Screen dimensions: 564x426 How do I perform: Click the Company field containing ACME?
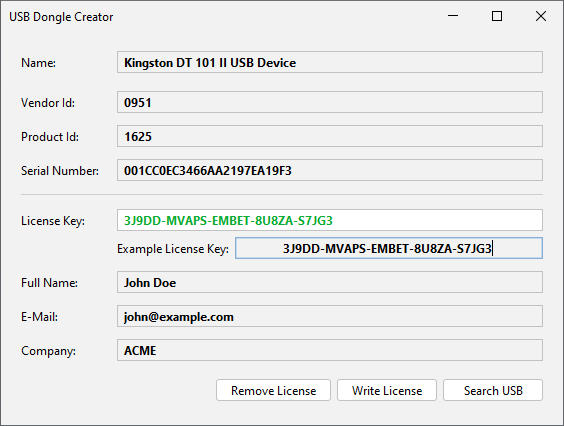(330, 350)
